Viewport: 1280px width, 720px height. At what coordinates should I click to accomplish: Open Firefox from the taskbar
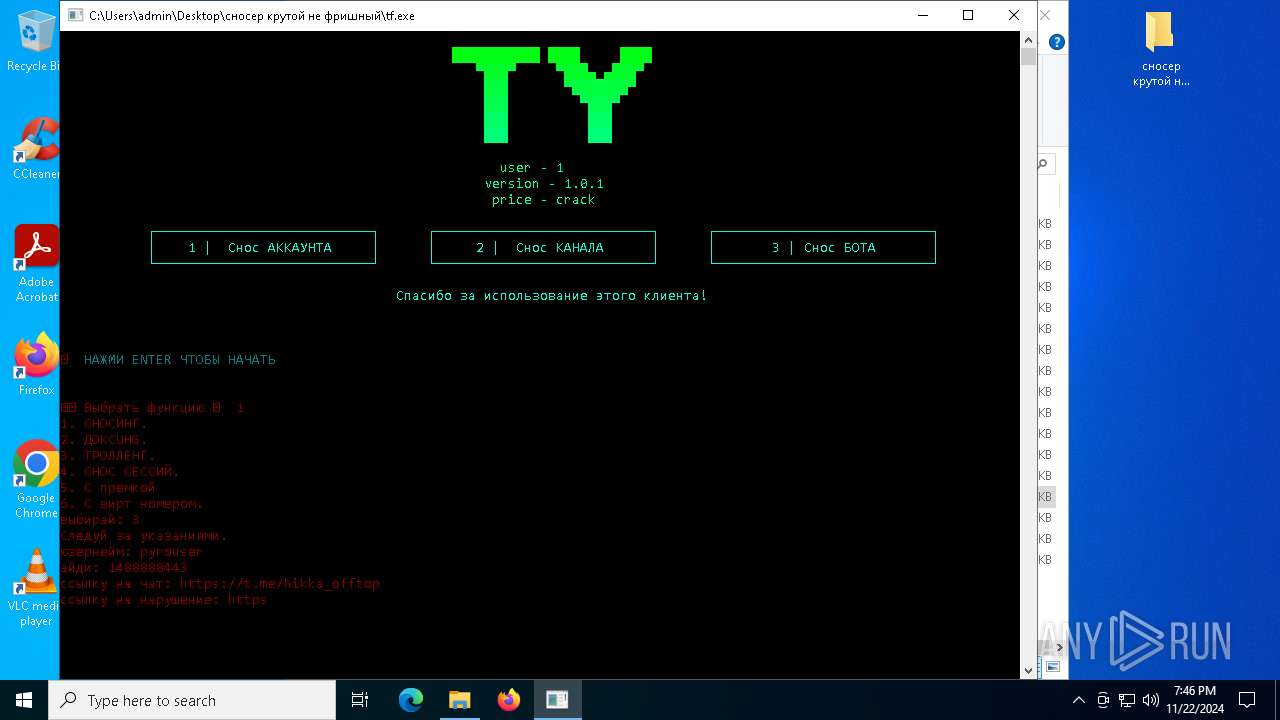coord(508,700)
